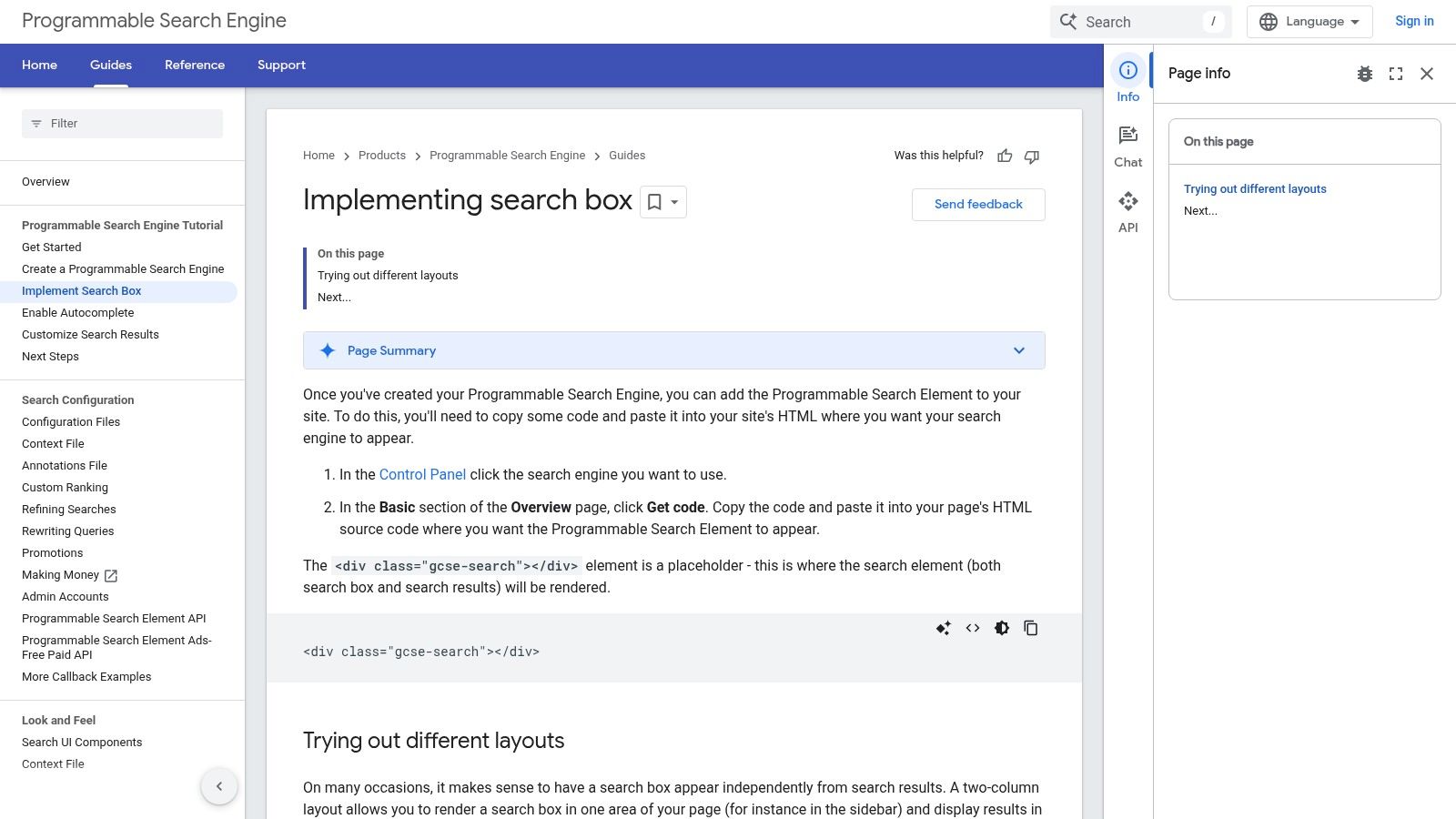Open Overview in sidebar
Image resolution: width=1456 pixels, height=819 pixels.
point(45,182)
